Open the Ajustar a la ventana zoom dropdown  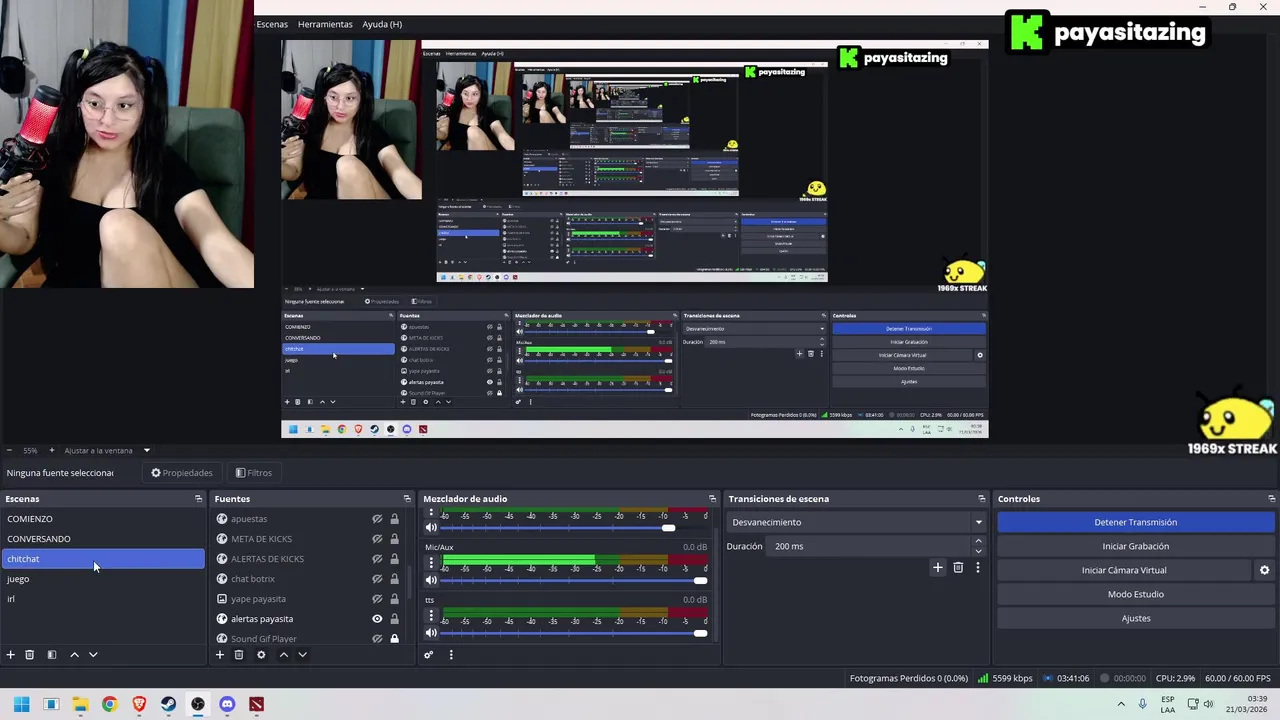[x=106, y=451]
